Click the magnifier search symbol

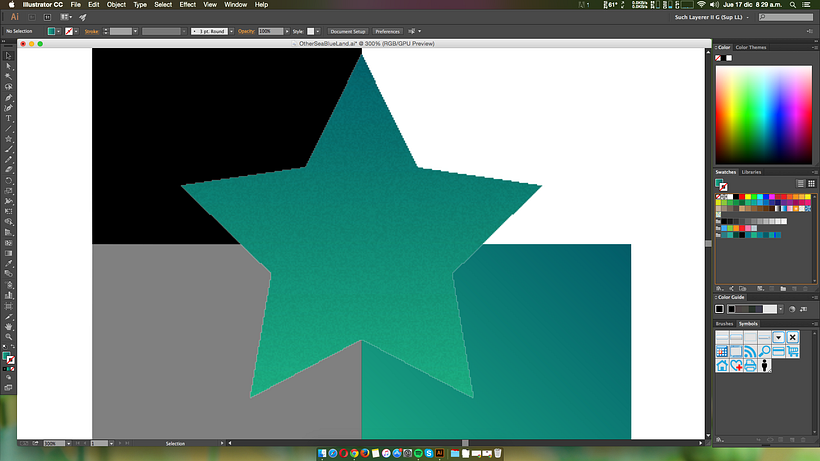[765, 351]
